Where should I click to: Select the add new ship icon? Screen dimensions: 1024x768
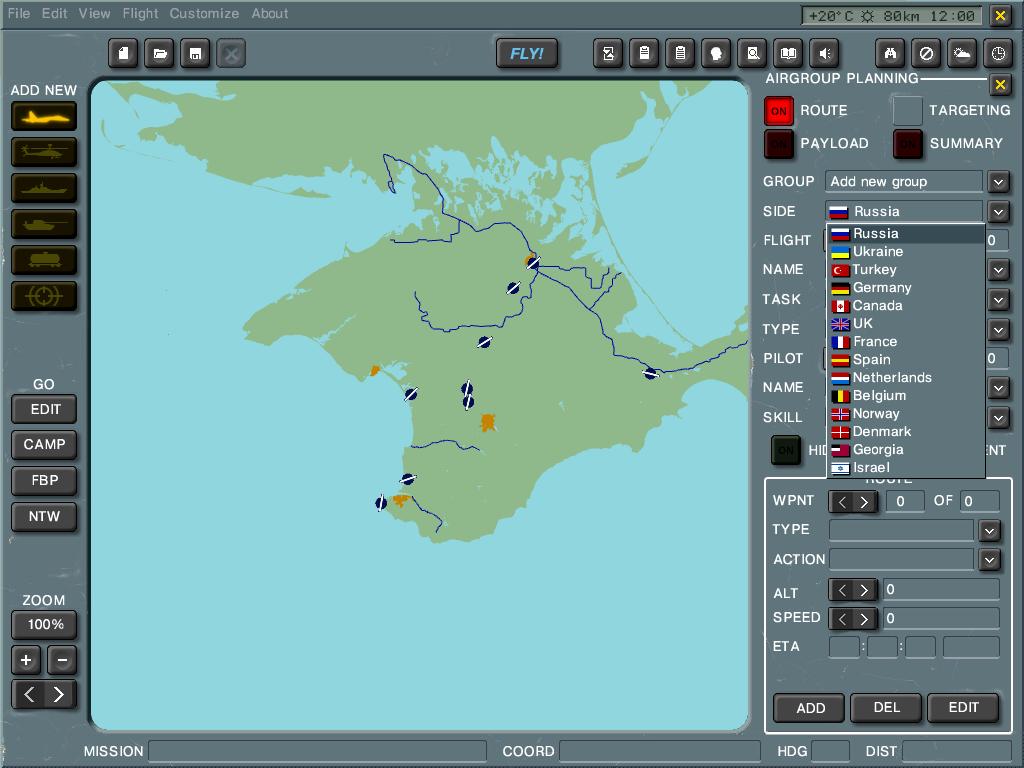[44, 188]
